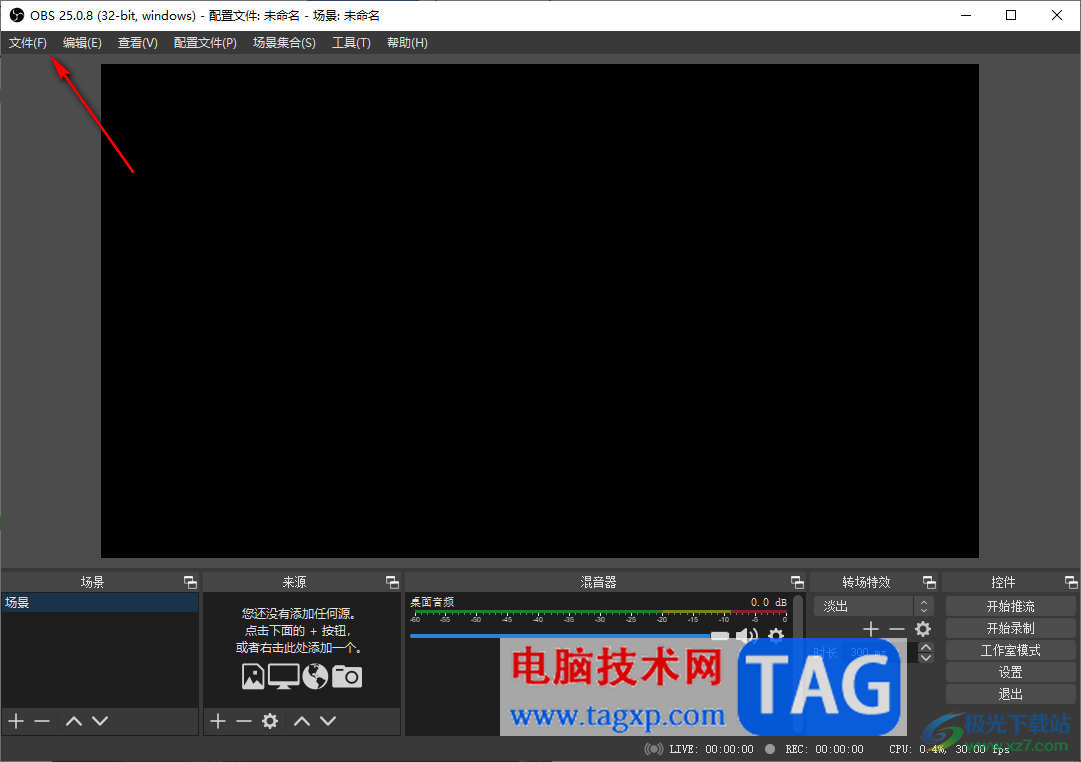Screen dimensions: 1081x762
Task: Click the mixer panel vertical scrollbar
Action: pyautogui.click(x=798, y=662)
